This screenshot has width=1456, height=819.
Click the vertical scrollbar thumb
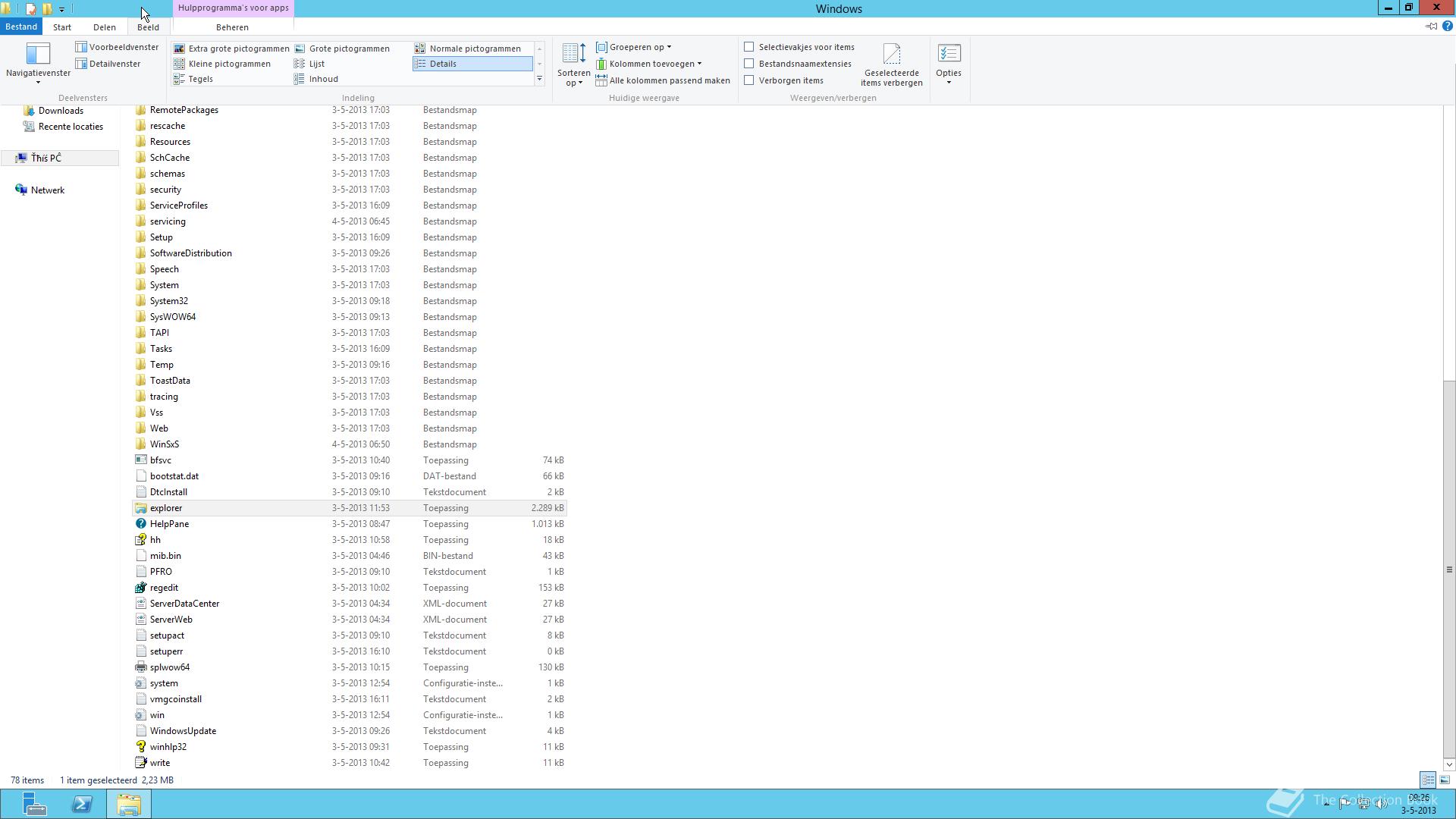click(x=1449, y=569)
